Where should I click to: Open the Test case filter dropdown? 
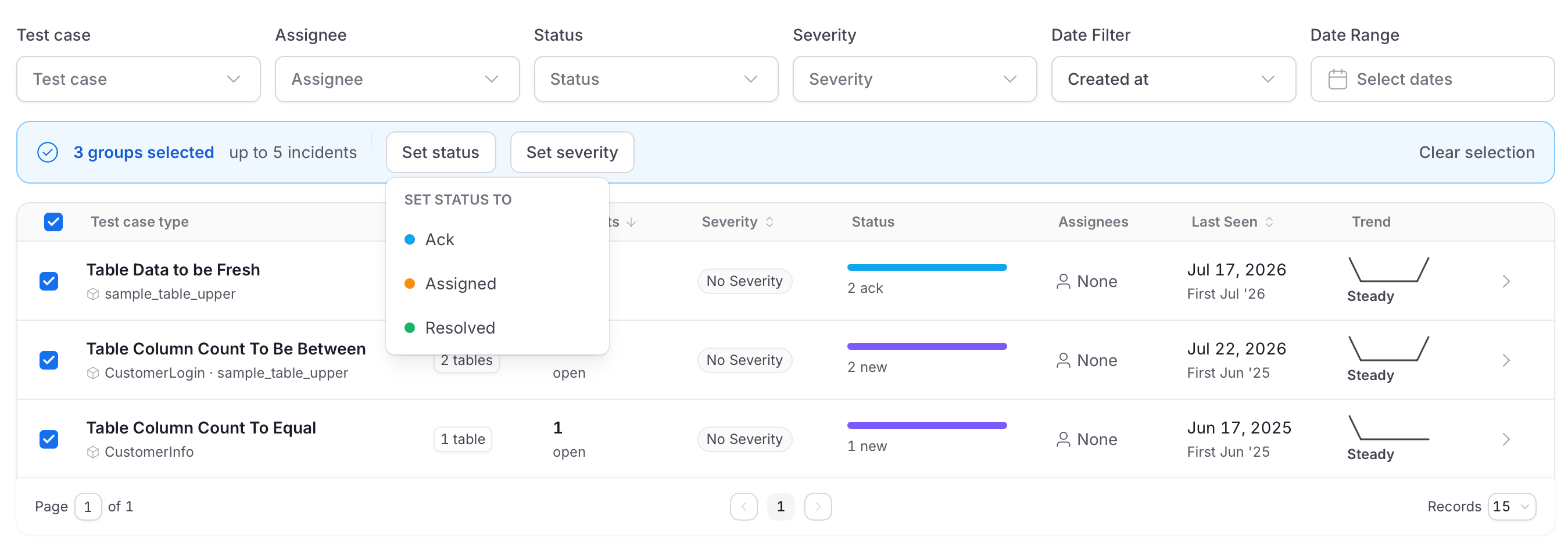pos(138,79)
